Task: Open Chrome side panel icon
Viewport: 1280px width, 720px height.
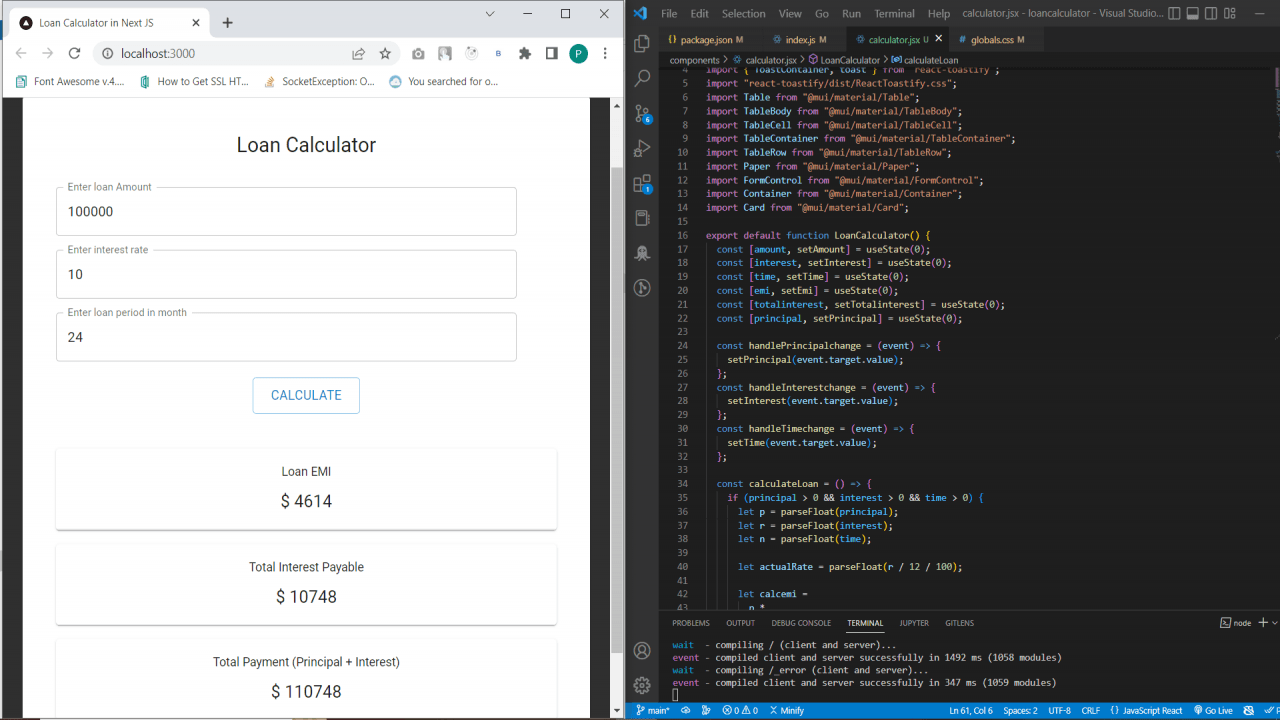Action: coord(551,53)
